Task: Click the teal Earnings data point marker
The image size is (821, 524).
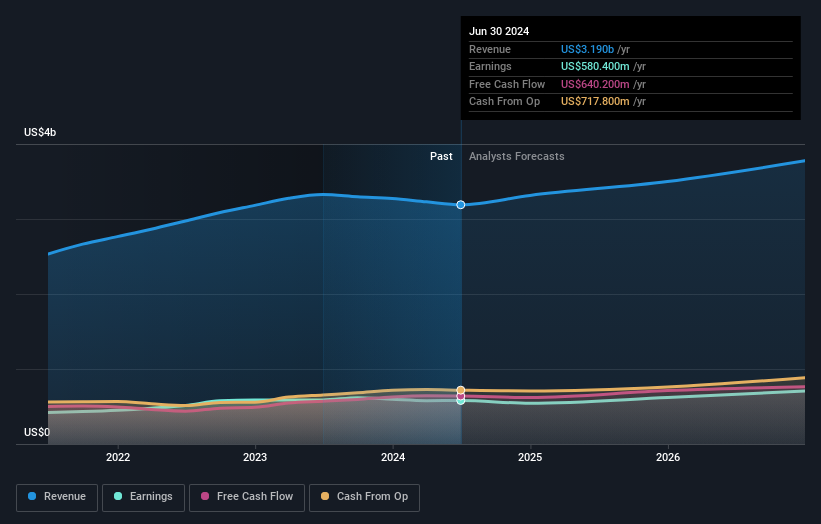Action: pyautogui.click(x=460, y=401)
